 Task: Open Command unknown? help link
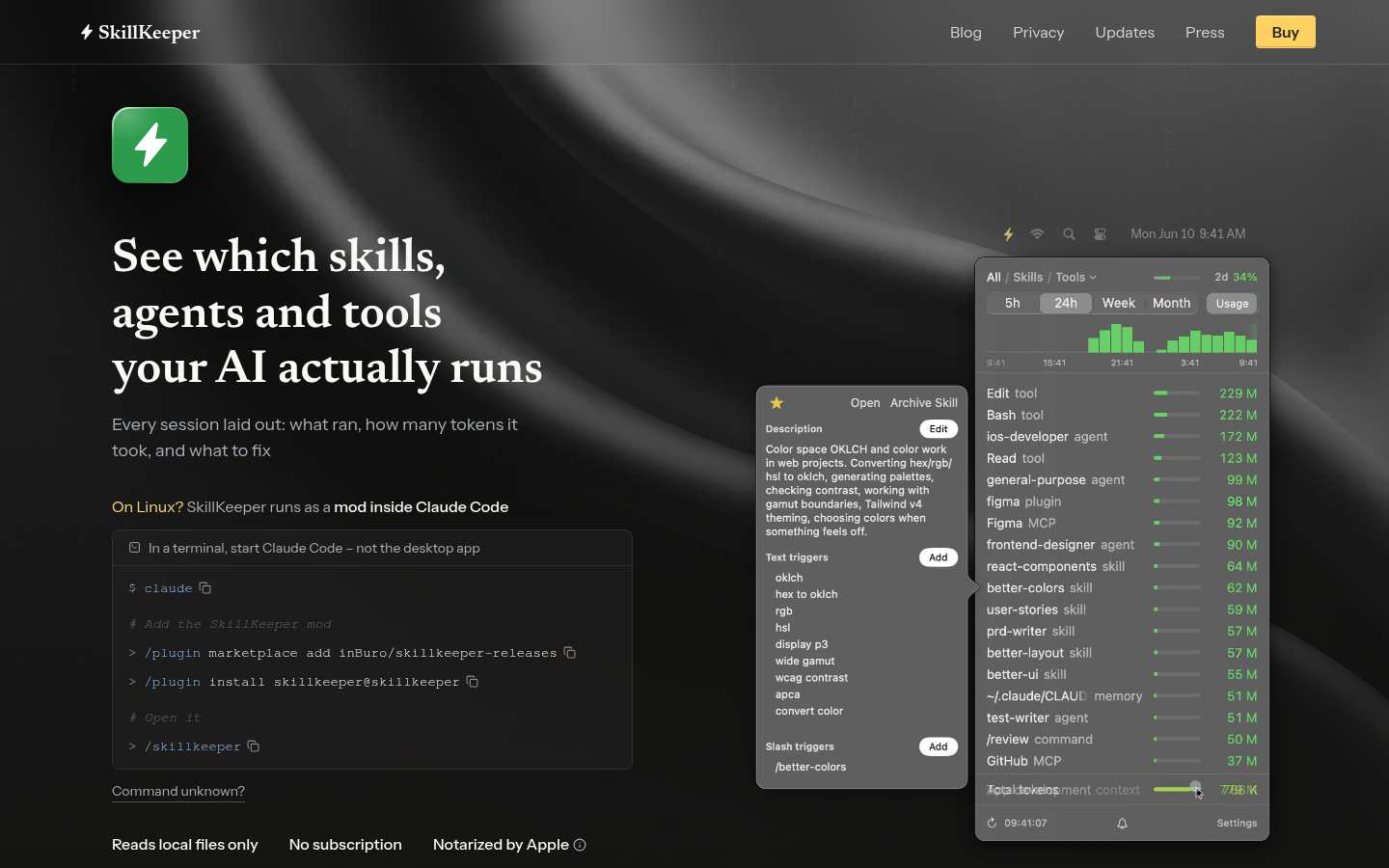(x=178, y=791)
